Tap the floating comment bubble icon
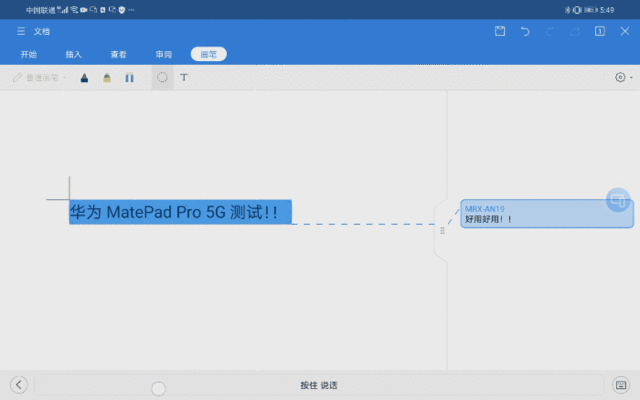This screenshot has height=400, width=640. pos(618,200)
